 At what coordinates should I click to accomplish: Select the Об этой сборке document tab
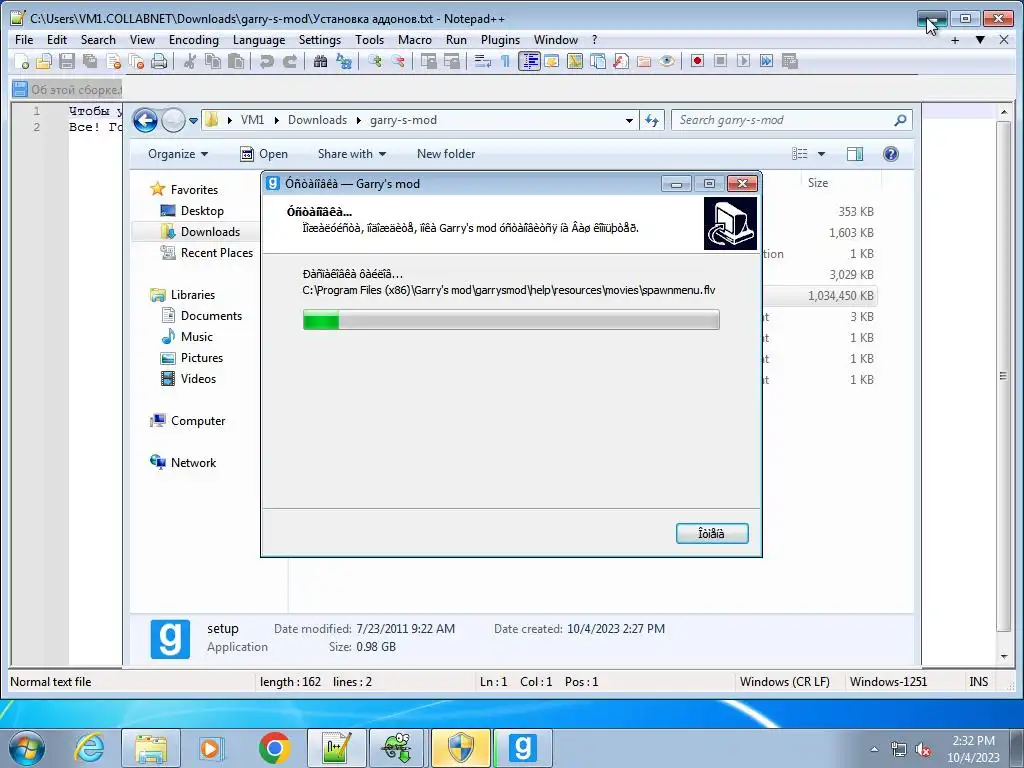[67, 89]
